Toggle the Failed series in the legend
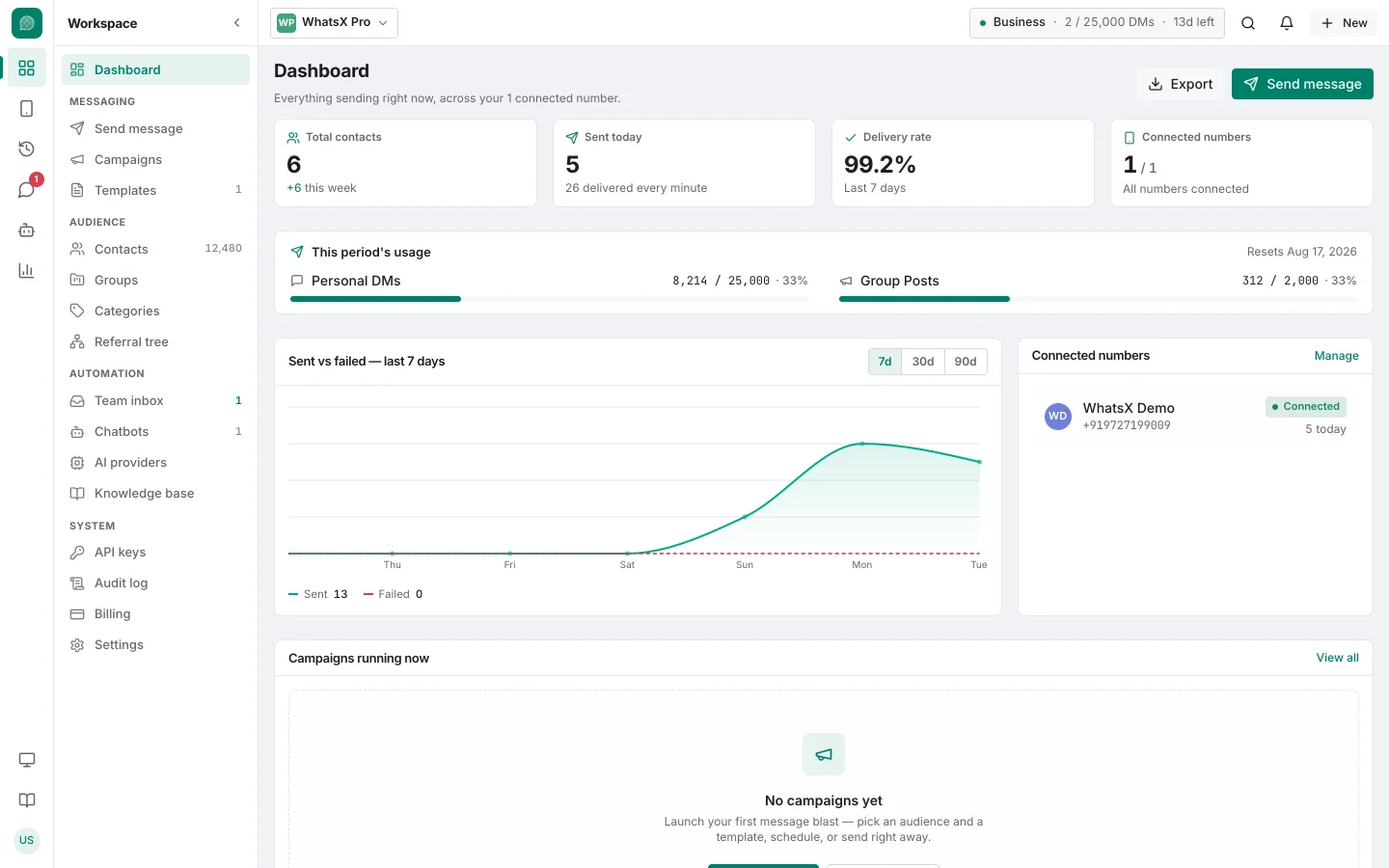 [393, 594]
